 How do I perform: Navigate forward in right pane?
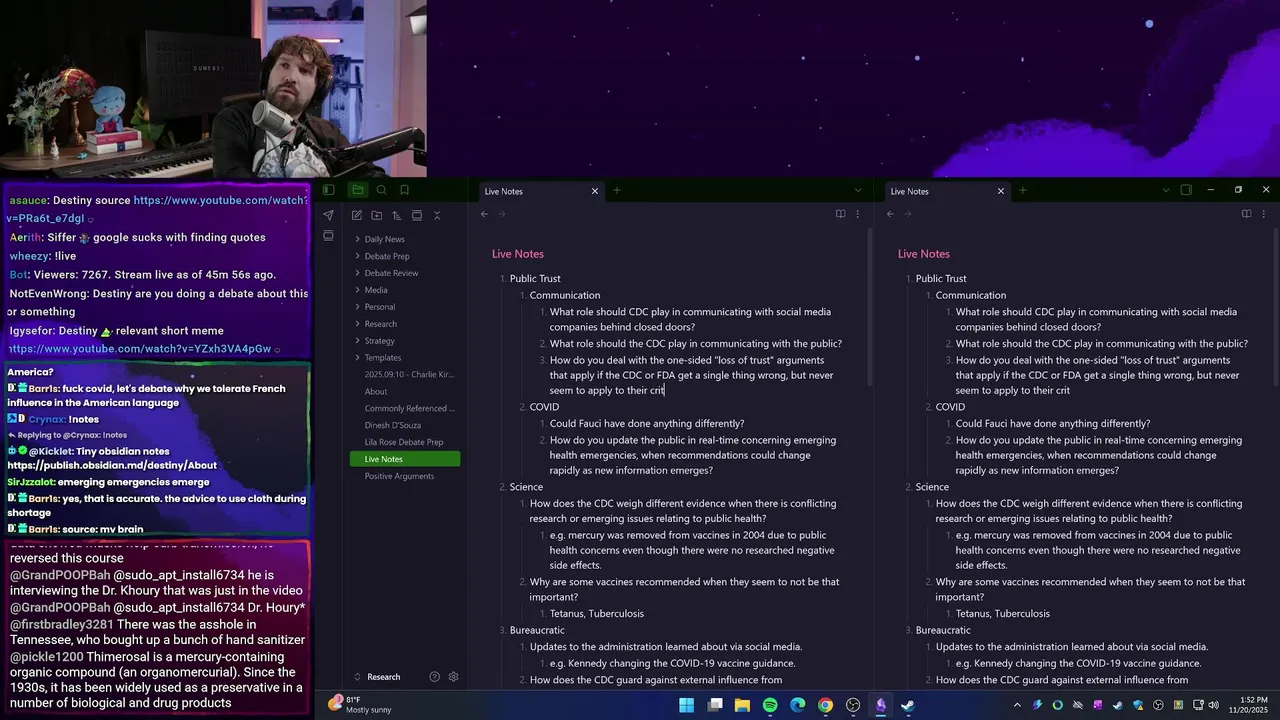tap(908, 214)
